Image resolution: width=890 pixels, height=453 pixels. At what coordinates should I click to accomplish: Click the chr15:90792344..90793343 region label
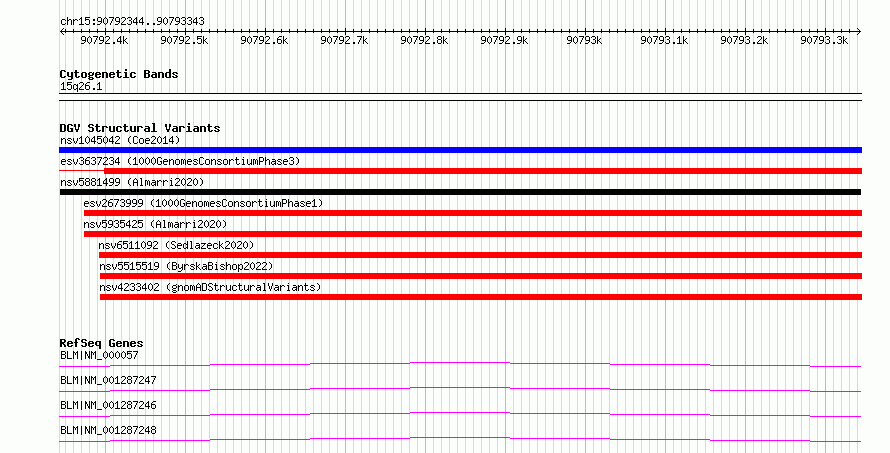tap(132, 22)
